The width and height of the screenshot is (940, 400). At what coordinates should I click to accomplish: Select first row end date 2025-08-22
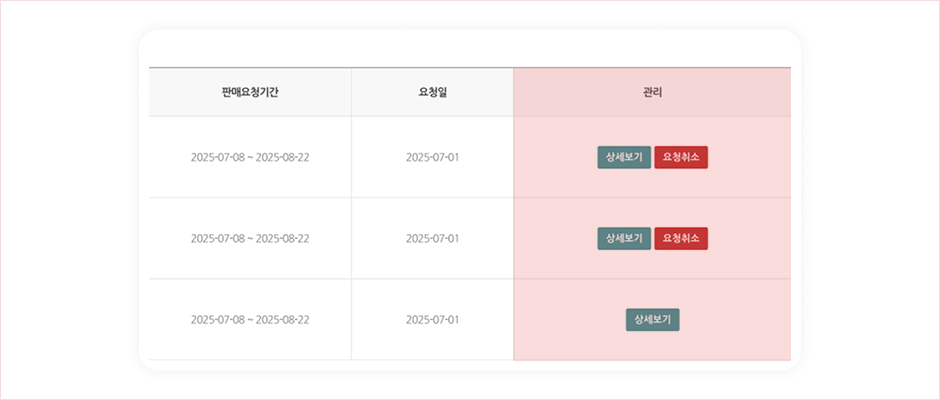click(x=283, y=157)
